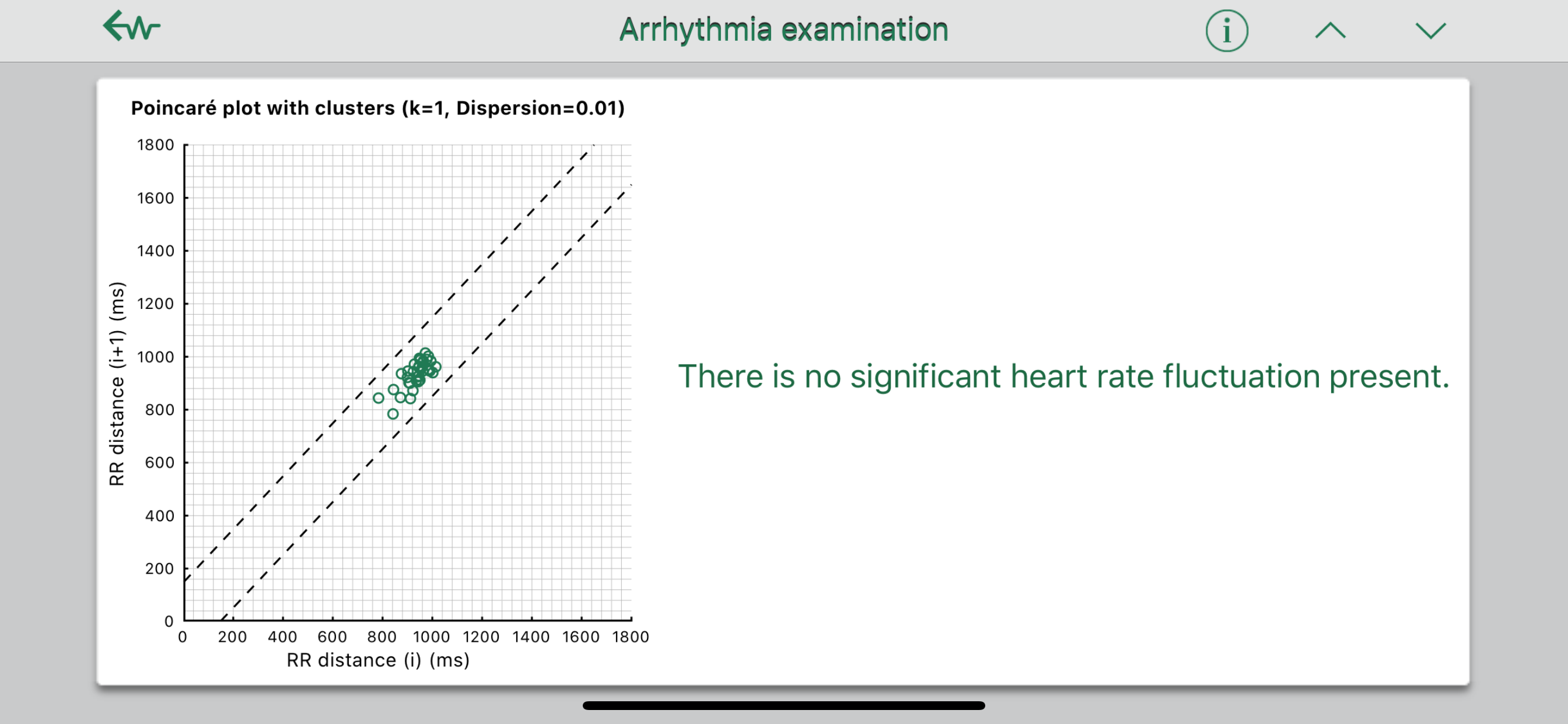Click the 1400 label on the y-axis
This screenshot has width=1568, height=724.
click(x=155, y=251)
